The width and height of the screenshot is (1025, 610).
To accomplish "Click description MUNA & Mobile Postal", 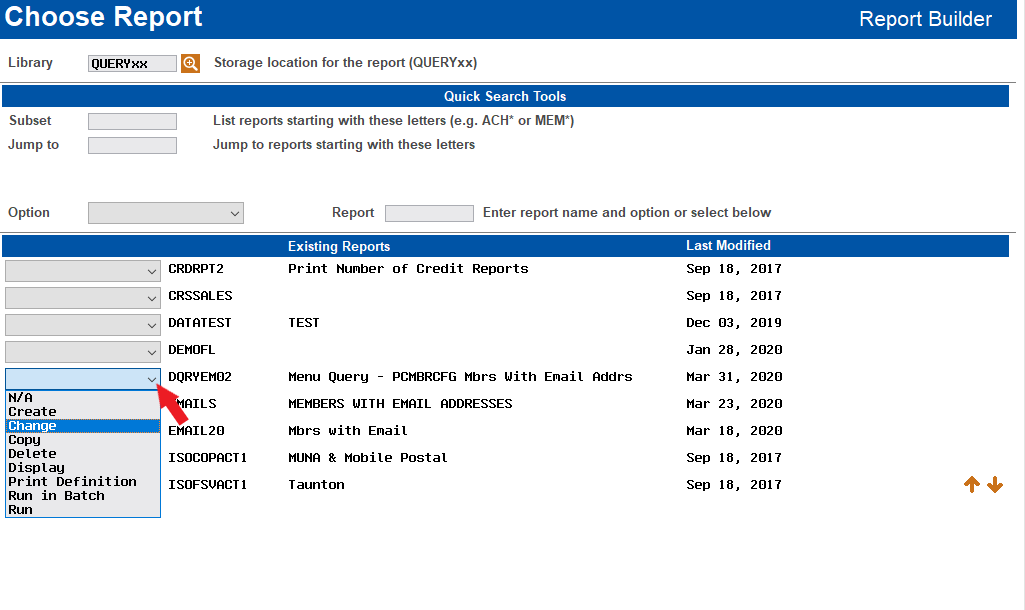I will [x=368, y=458].
